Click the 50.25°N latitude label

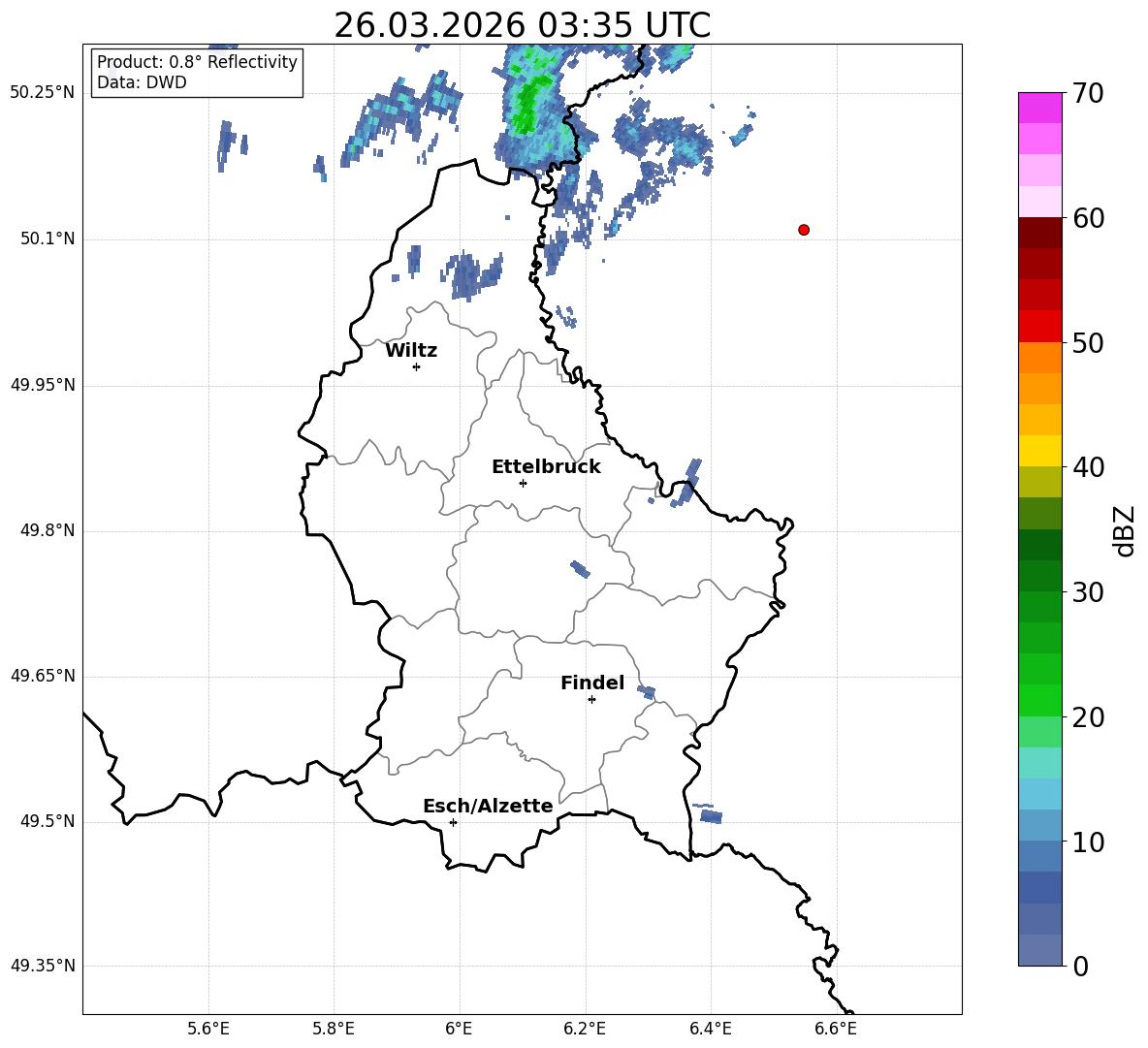pos(42,93)
